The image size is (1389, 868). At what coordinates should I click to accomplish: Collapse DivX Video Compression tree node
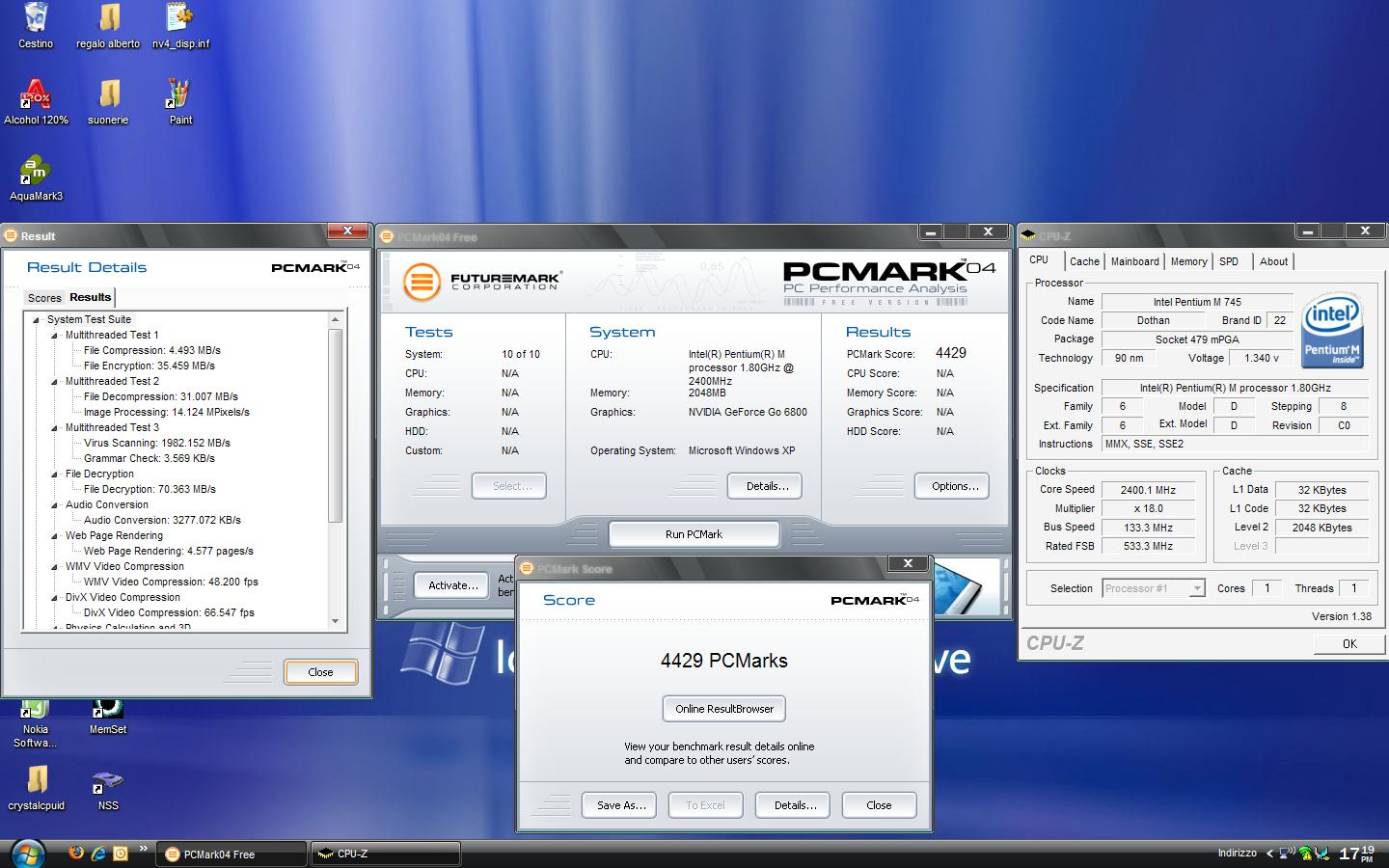click(x=54, y=598)
